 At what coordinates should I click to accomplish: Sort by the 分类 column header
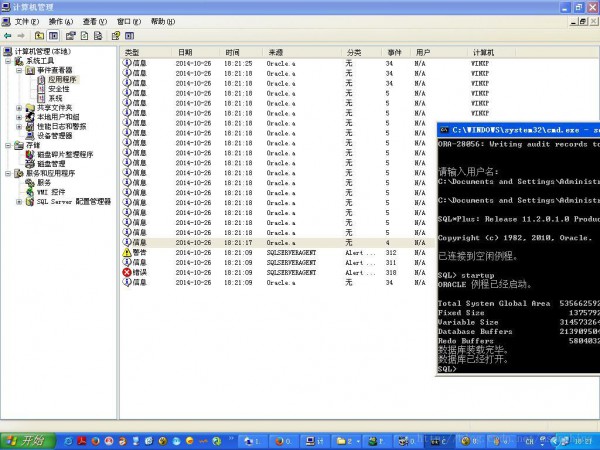click(362, 52)
